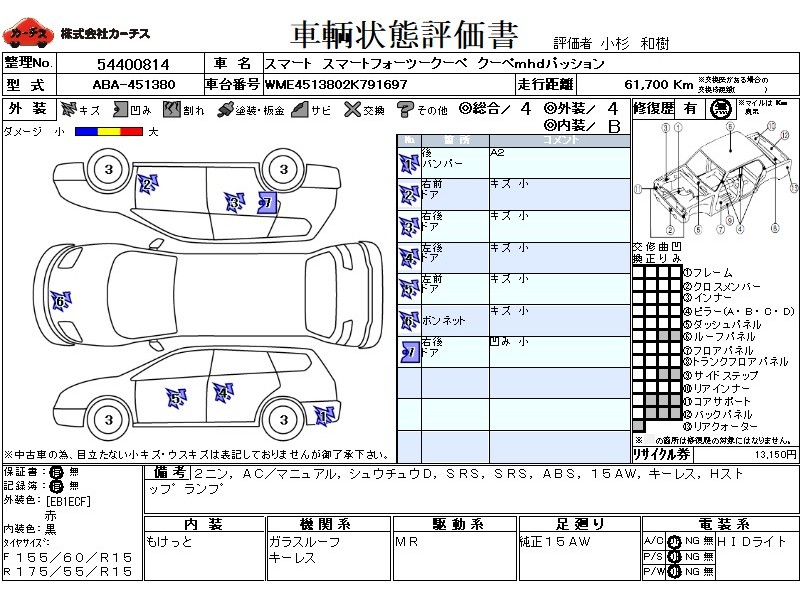
Task: Click the chassis number WME4513802K791697
Action: click(x=336, y=85)
